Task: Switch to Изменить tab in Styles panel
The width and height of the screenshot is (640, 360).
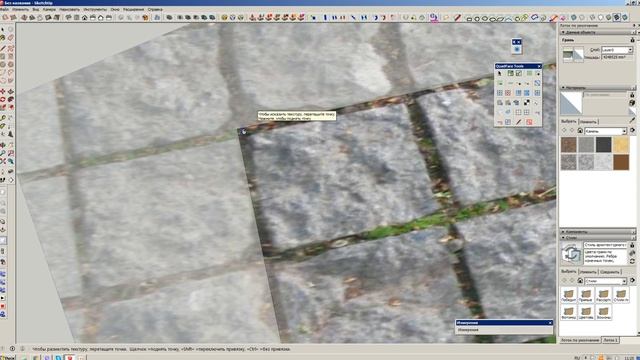Action: (x=588, y=272)
